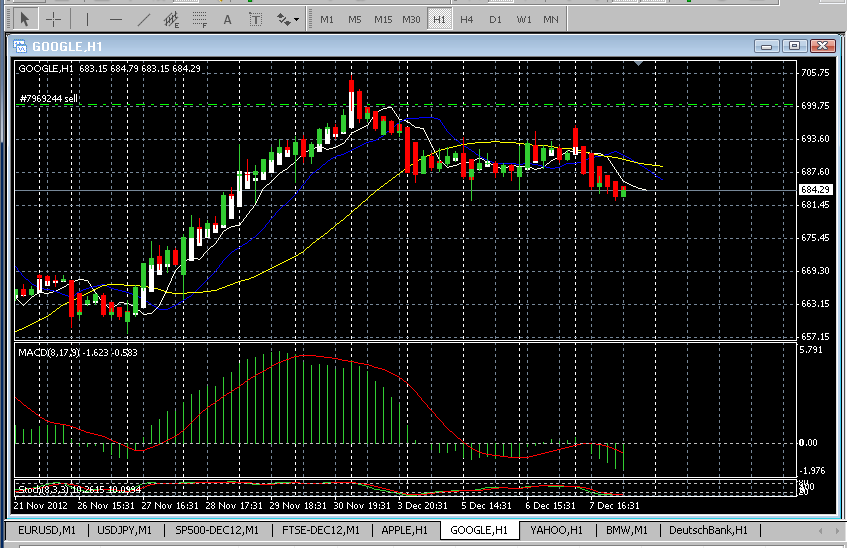Image resolution: width=847 pixels, height=548 pixels.
Task: Open the BMW,M1 chart tab
Action: pyautogui.click(x=627, y=530)
